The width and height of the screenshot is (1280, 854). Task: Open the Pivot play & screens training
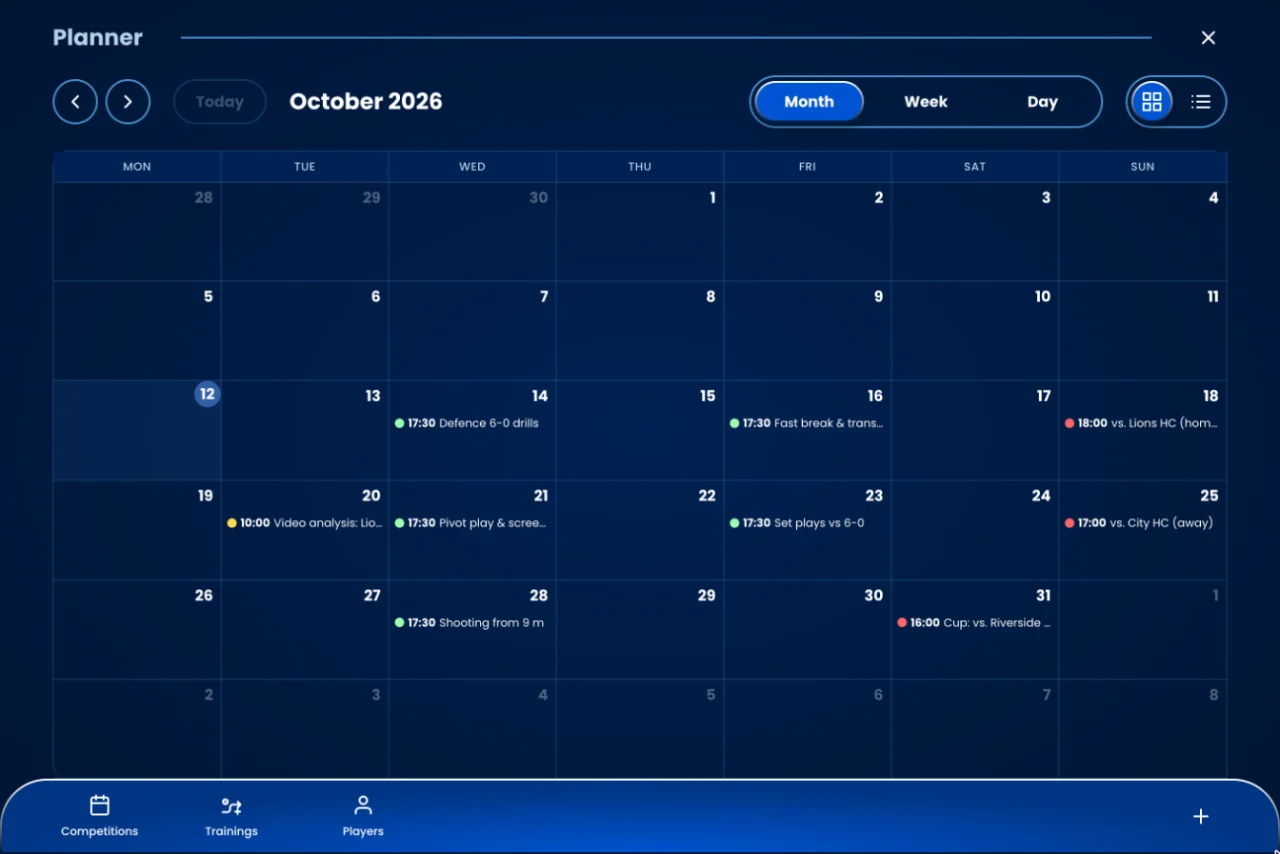pyautogui.click(x=472, y=523)
